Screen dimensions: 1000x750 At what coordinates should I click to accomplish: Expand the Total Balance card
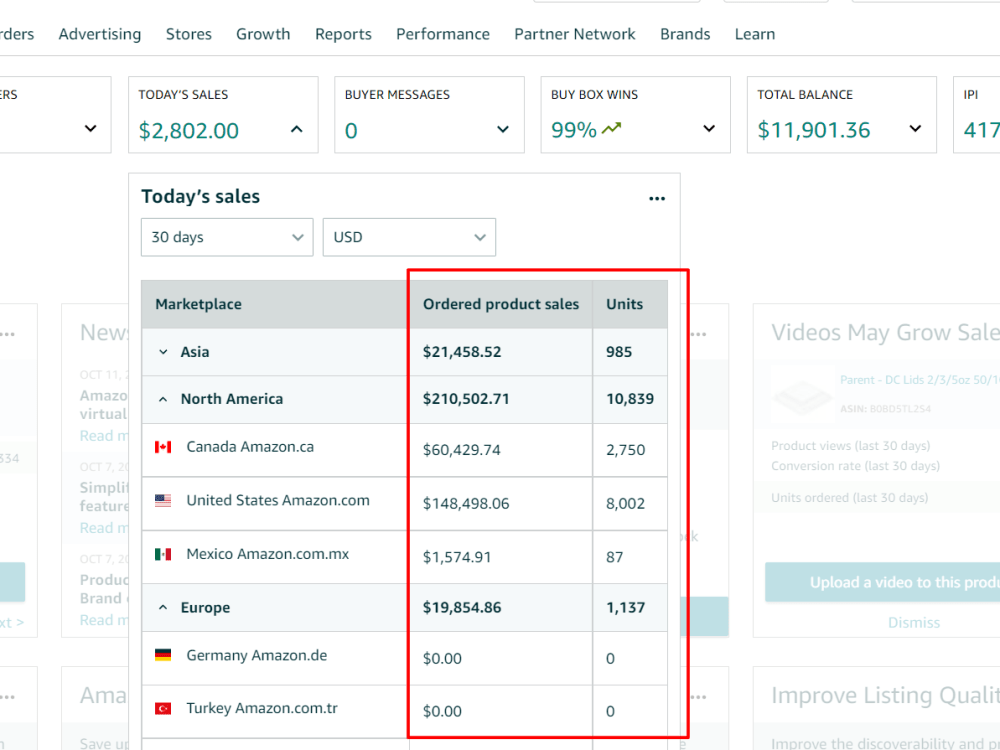tap(915, 129)
